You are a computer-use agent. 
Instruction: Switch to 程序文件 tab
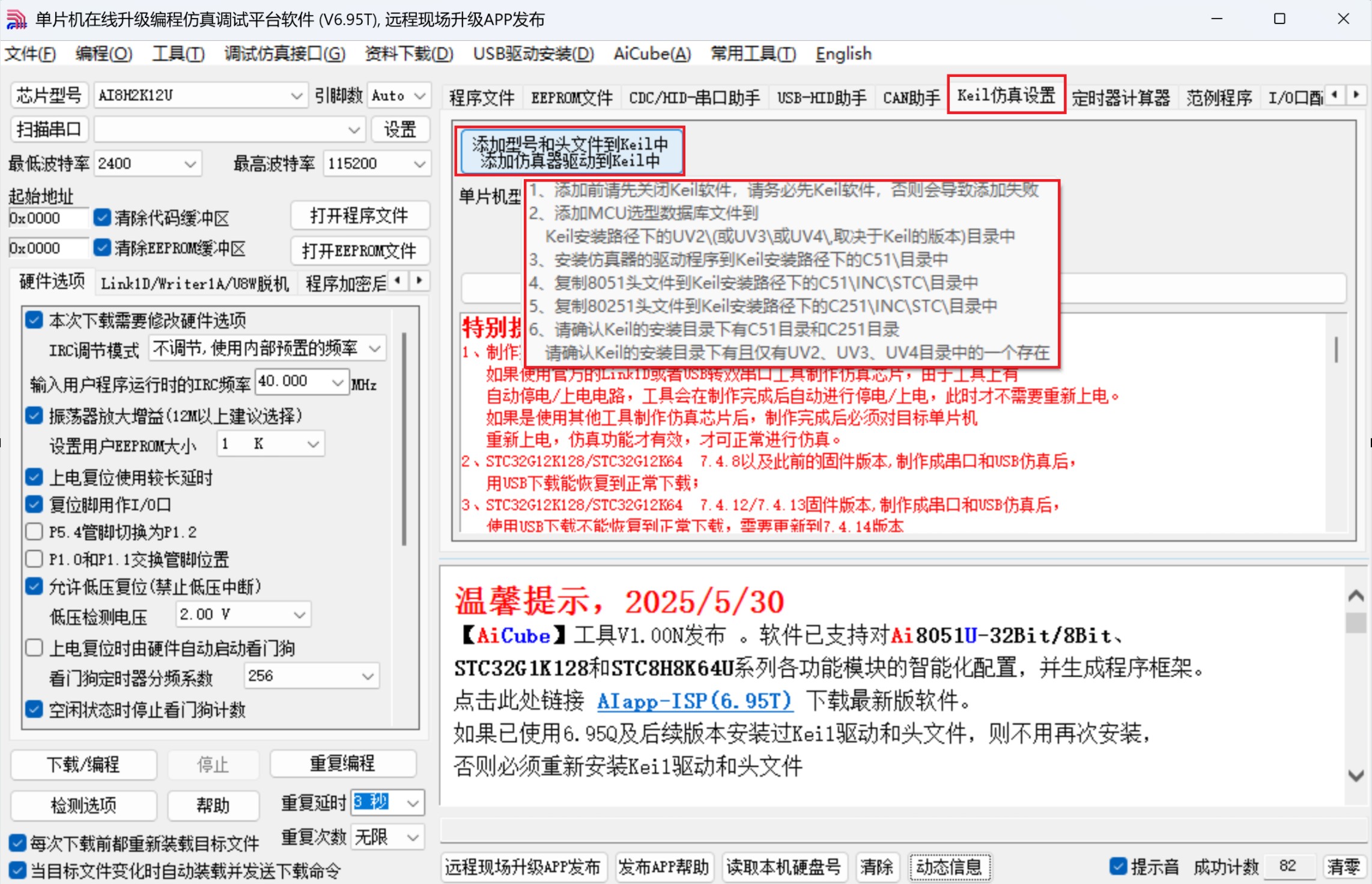pyautogui.click(x=482, y=97)
